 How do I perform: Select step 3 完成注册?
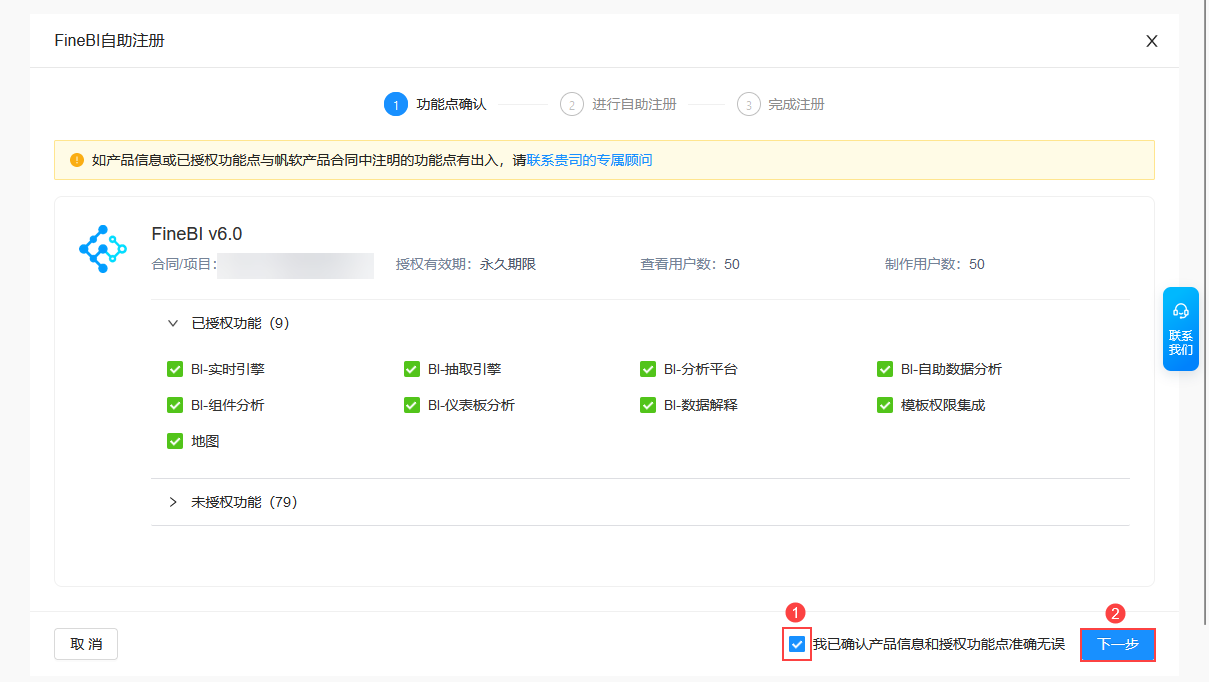coord(781,104)
